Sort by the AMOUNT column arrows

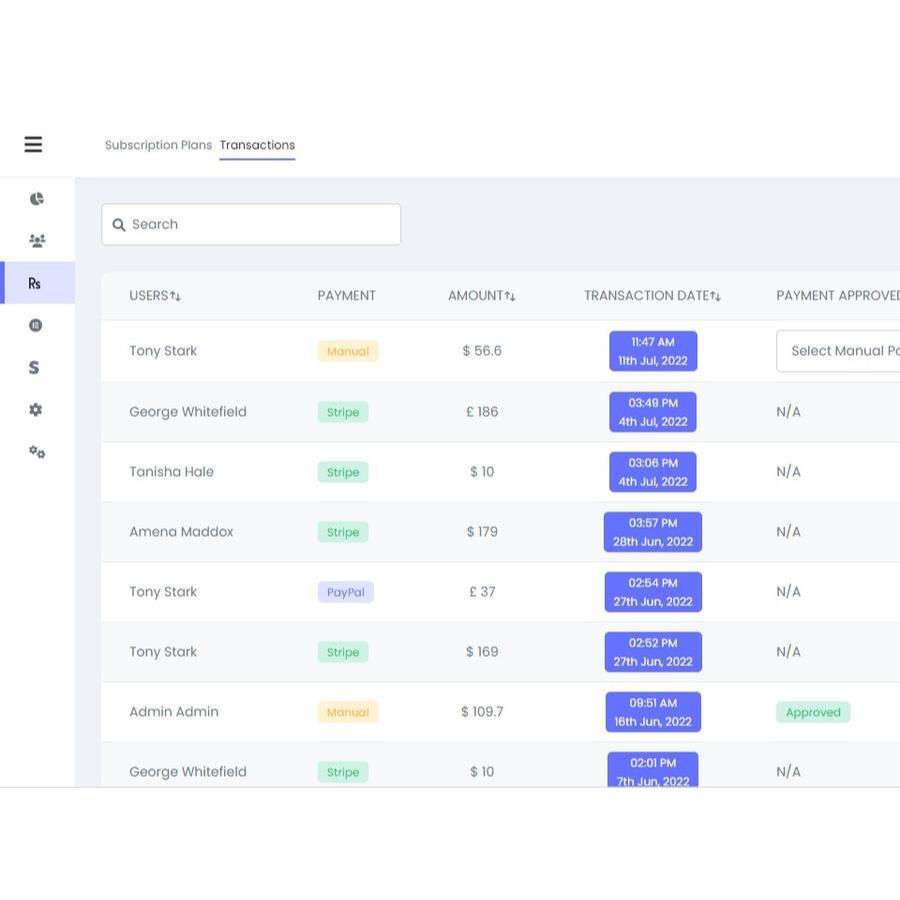[510, 296]
